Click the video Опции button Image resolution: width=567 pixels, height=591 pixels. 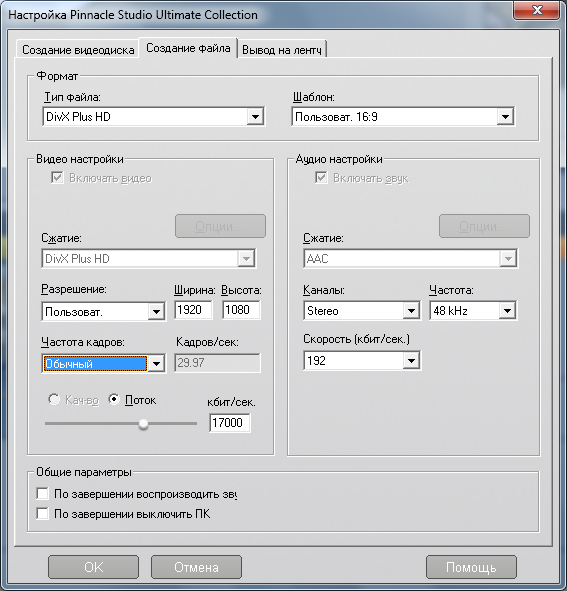click(220, 226)
